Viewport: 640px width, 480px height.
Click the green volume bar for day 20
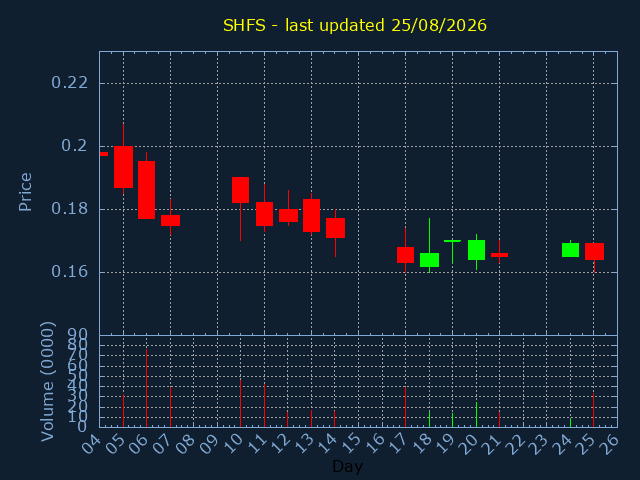(476, 415)
